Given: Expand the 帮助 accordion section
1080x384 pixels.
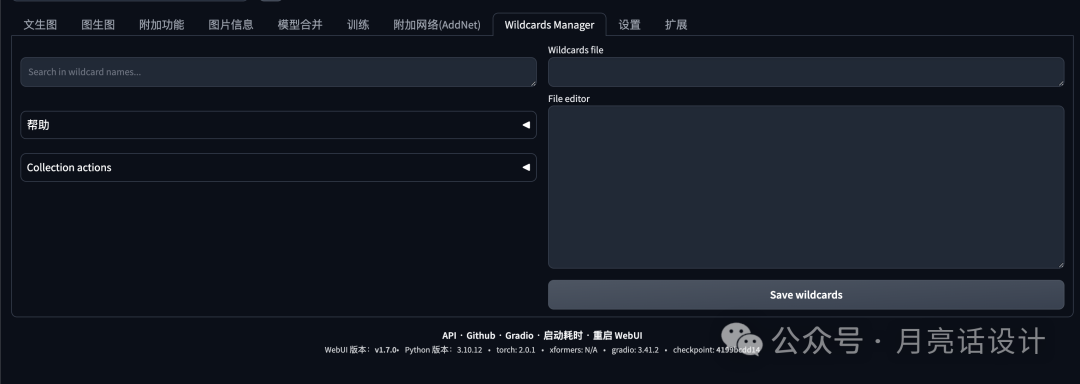Looking at the screenshot, I should (278, 125).
